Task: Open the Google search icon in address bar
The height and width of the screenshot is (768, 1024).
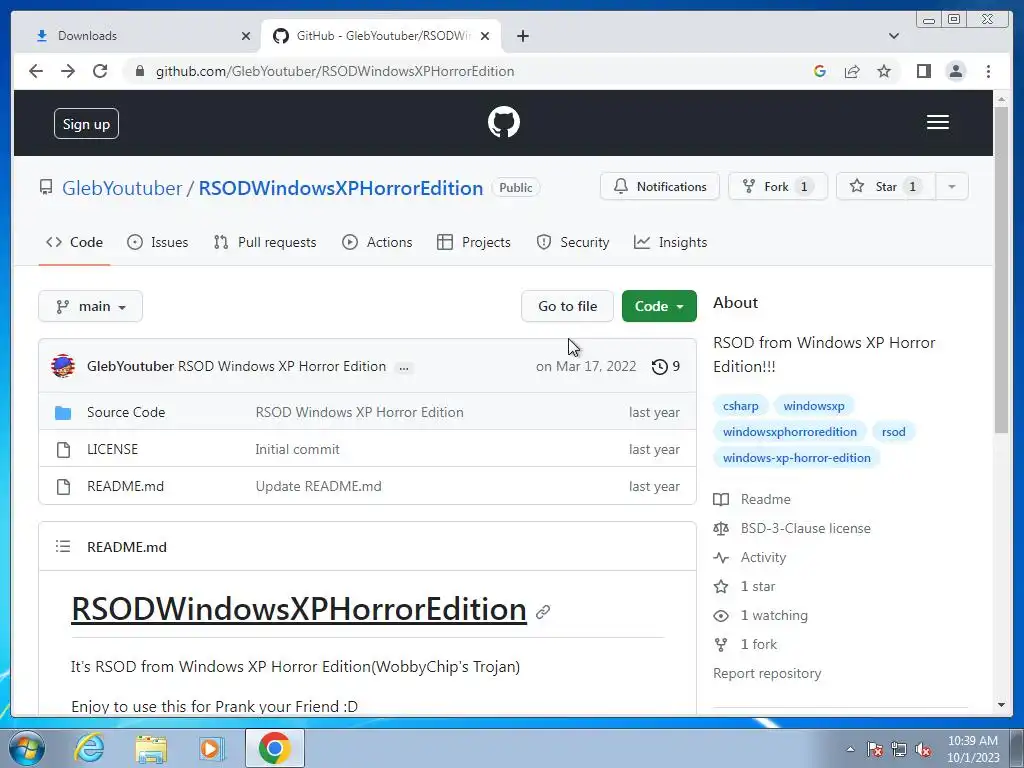Action: tap(820, 71)
